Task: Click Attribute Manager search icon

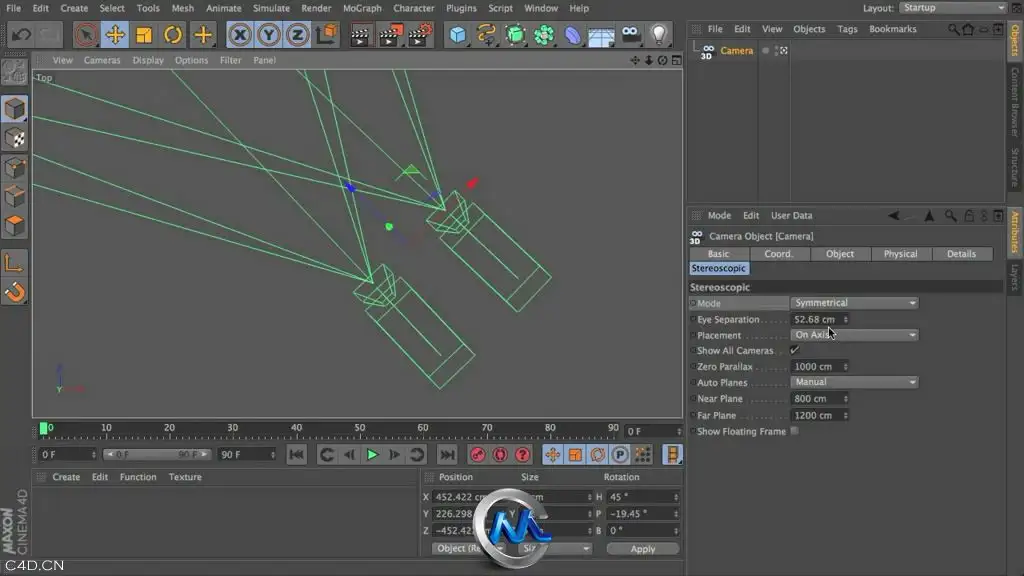Action: coord(950,216)
